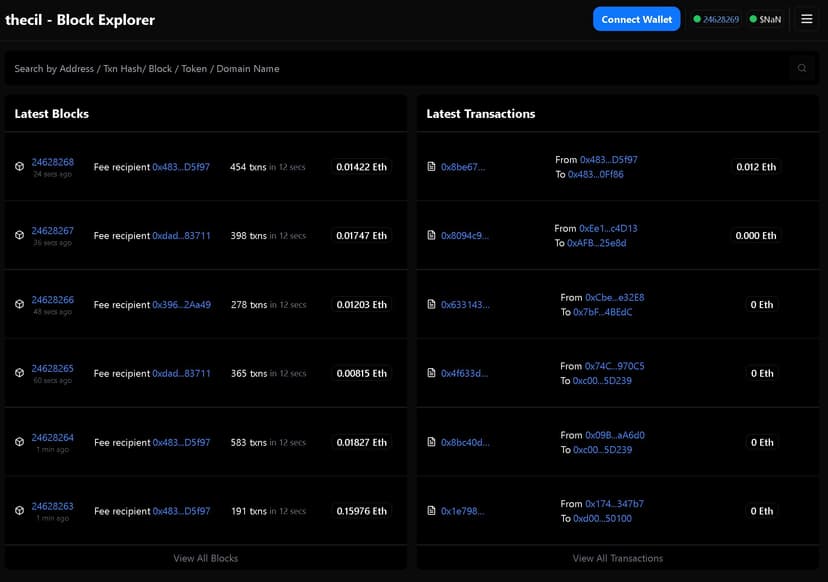
Task: Click View All Blocks
Action: pyautogui.click(x=206, y=558)
